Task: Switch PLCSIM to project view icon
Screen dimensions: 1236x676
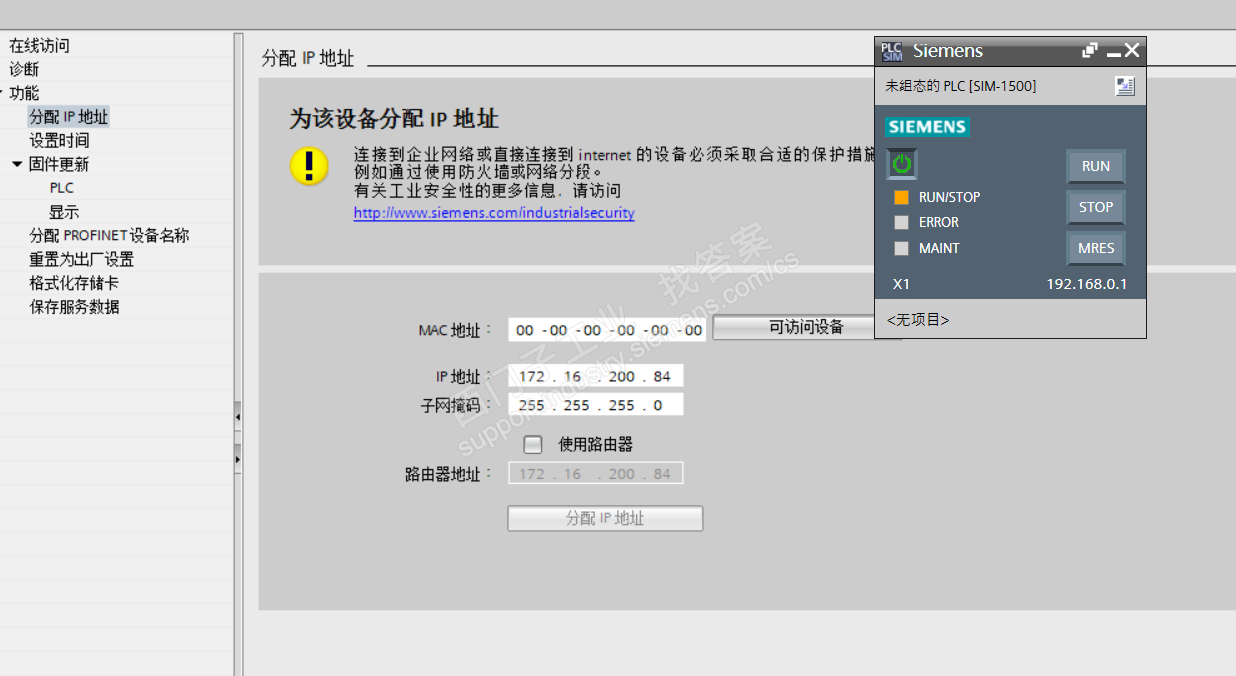Action: click(1125, 86)
